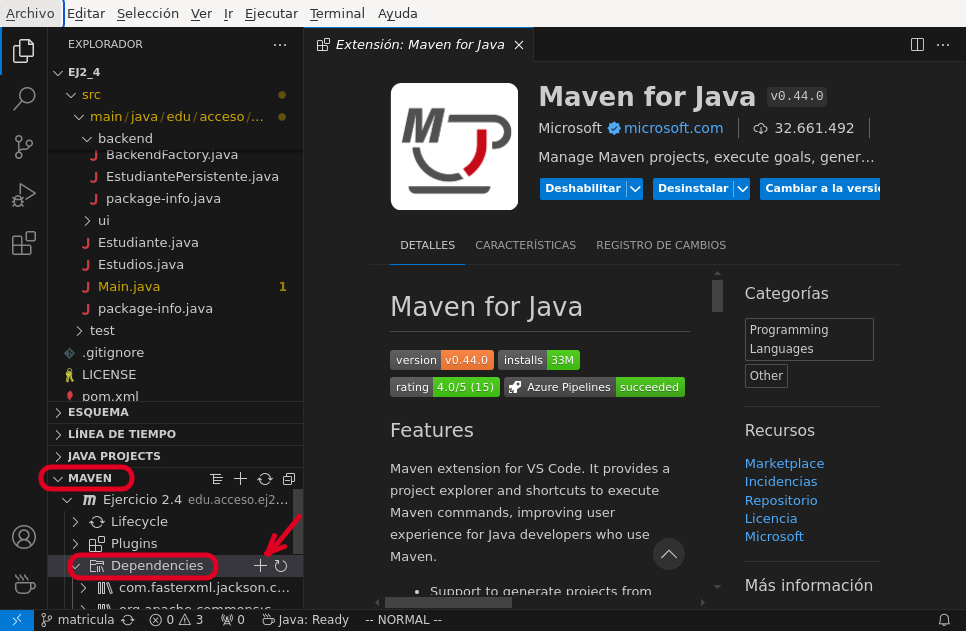Viewport: 966px width, 631px height.
Task: Click remote window indicator in status bar
Action: [17, 620]
